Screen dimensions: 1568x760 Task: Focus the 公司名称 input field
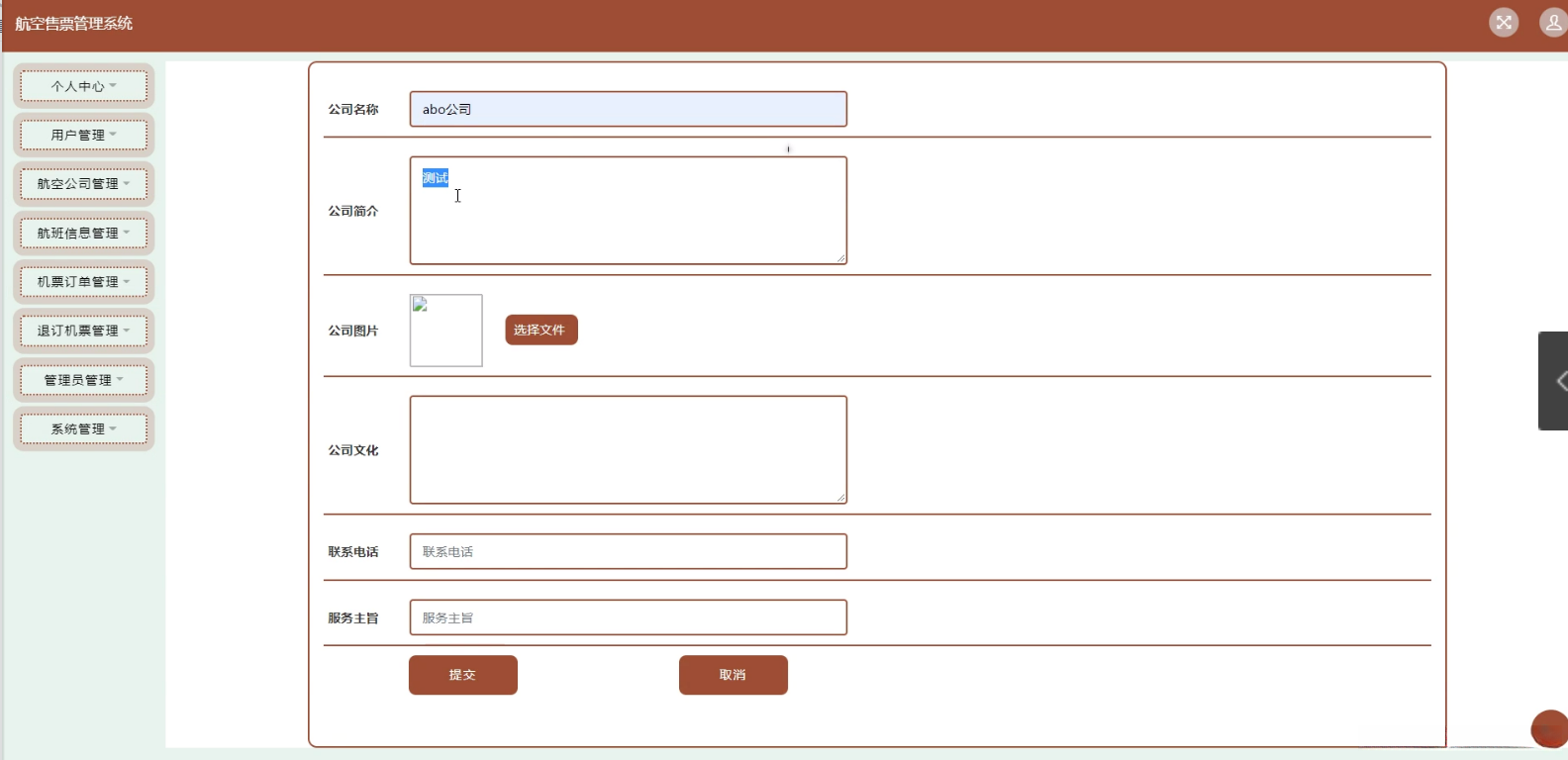629,109
